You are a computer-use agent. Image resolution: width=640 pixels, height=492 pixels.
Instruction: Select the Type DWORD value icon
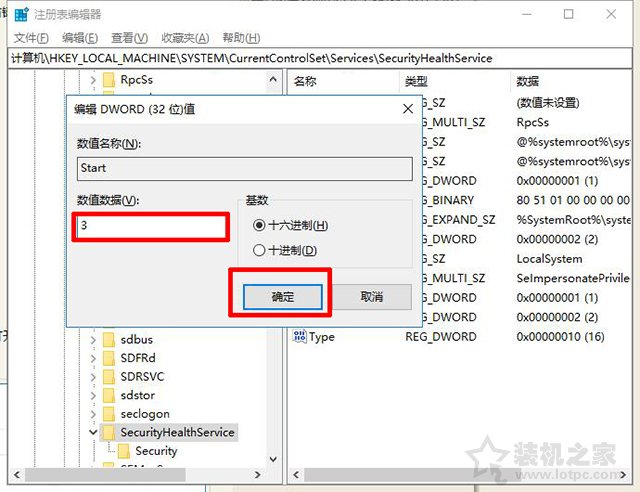tap(298, 337)
